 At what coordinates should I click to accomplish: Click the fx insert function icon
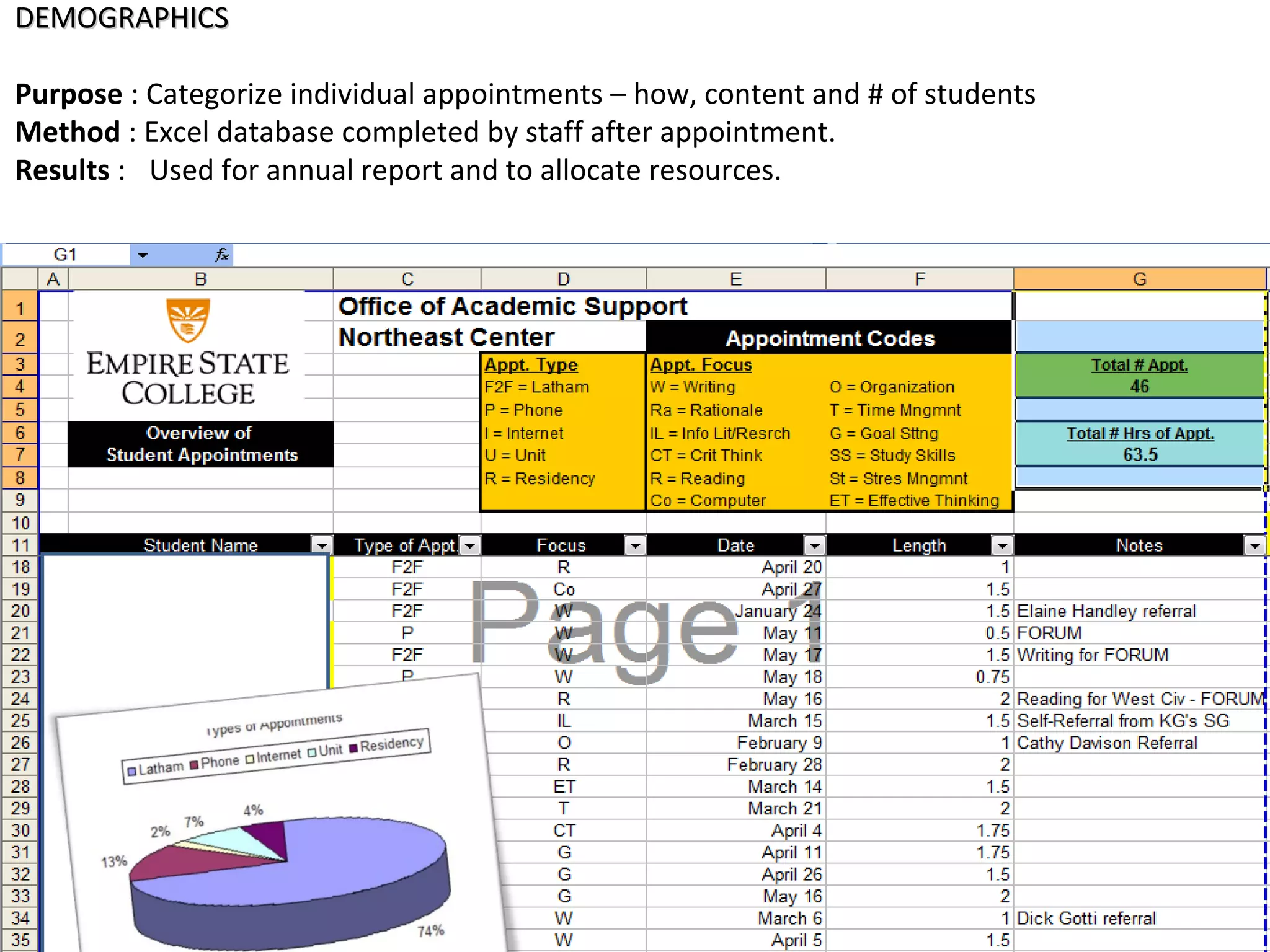222,255
